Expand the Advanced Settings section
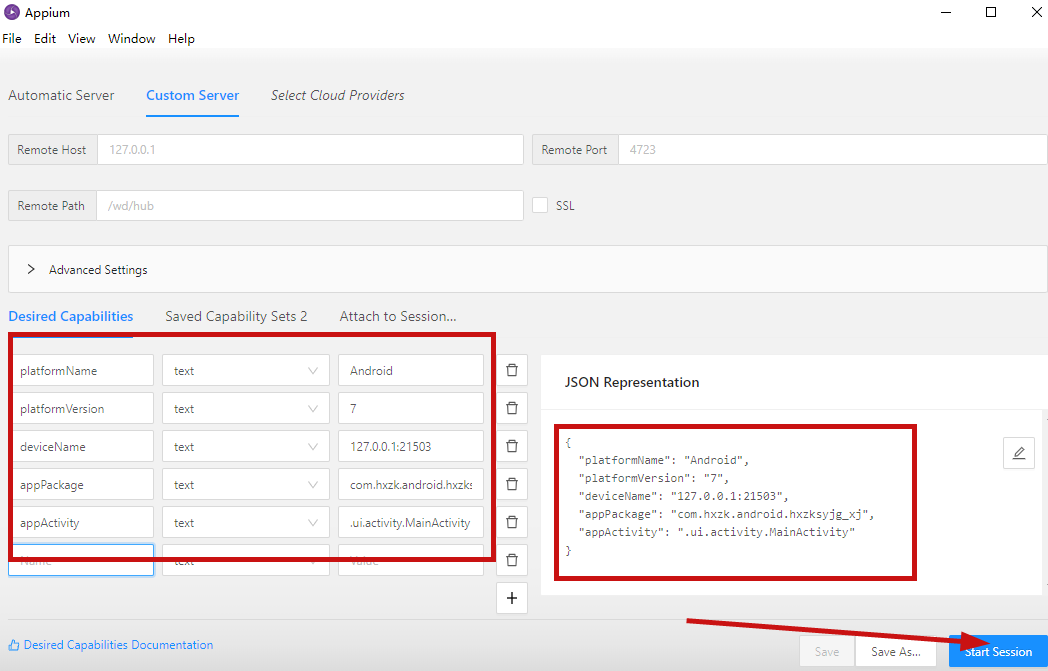 point(31,269)
